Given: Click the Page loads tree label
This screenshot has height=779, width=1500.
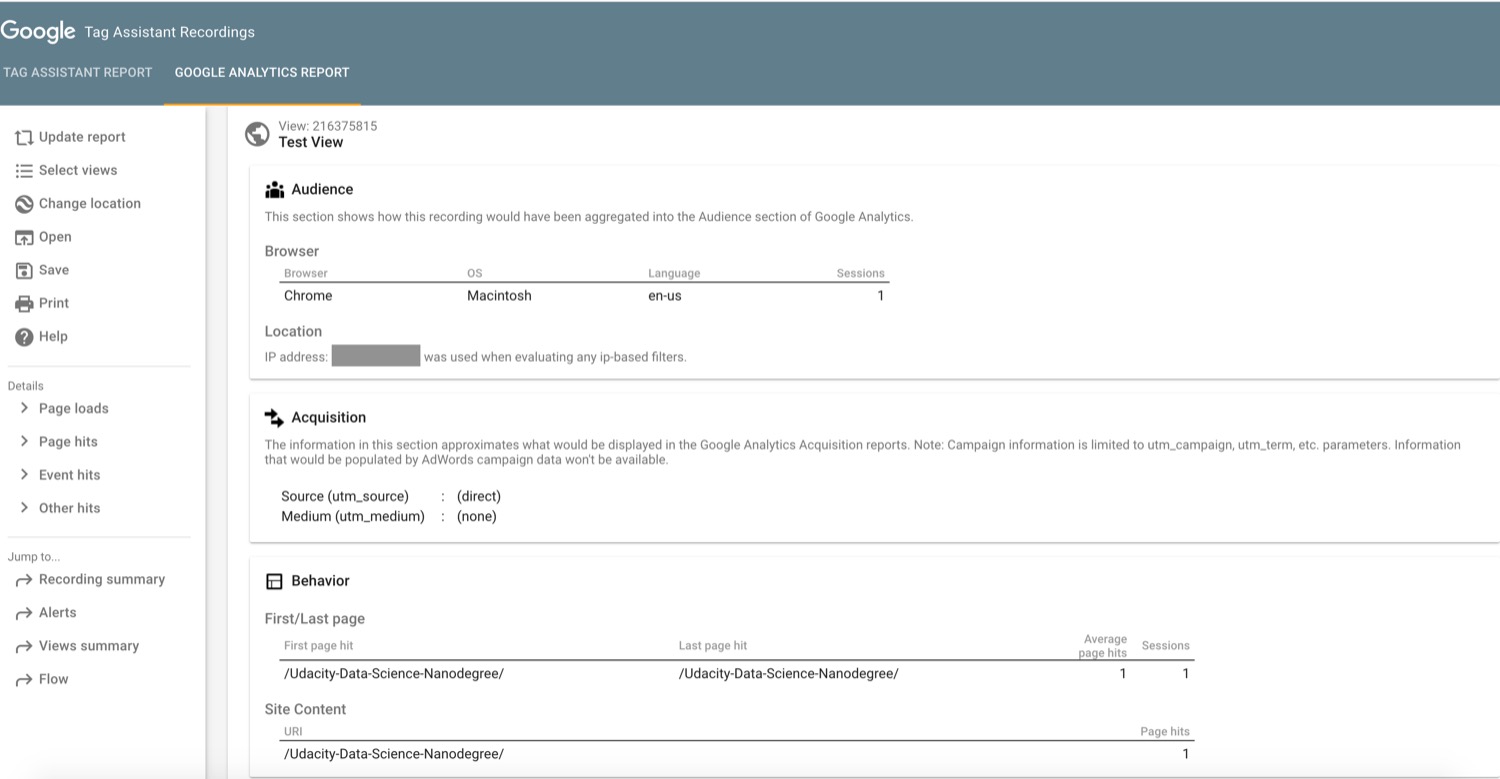Looking at the screenshot, I should click(x=74, y=408).
